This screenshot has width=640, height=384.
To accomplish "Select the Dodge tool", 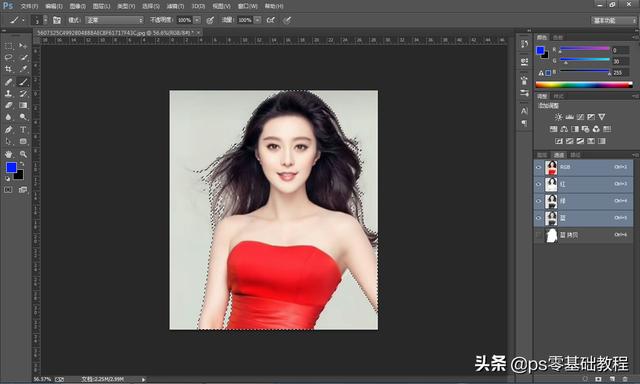I will [x=23, y=117].
